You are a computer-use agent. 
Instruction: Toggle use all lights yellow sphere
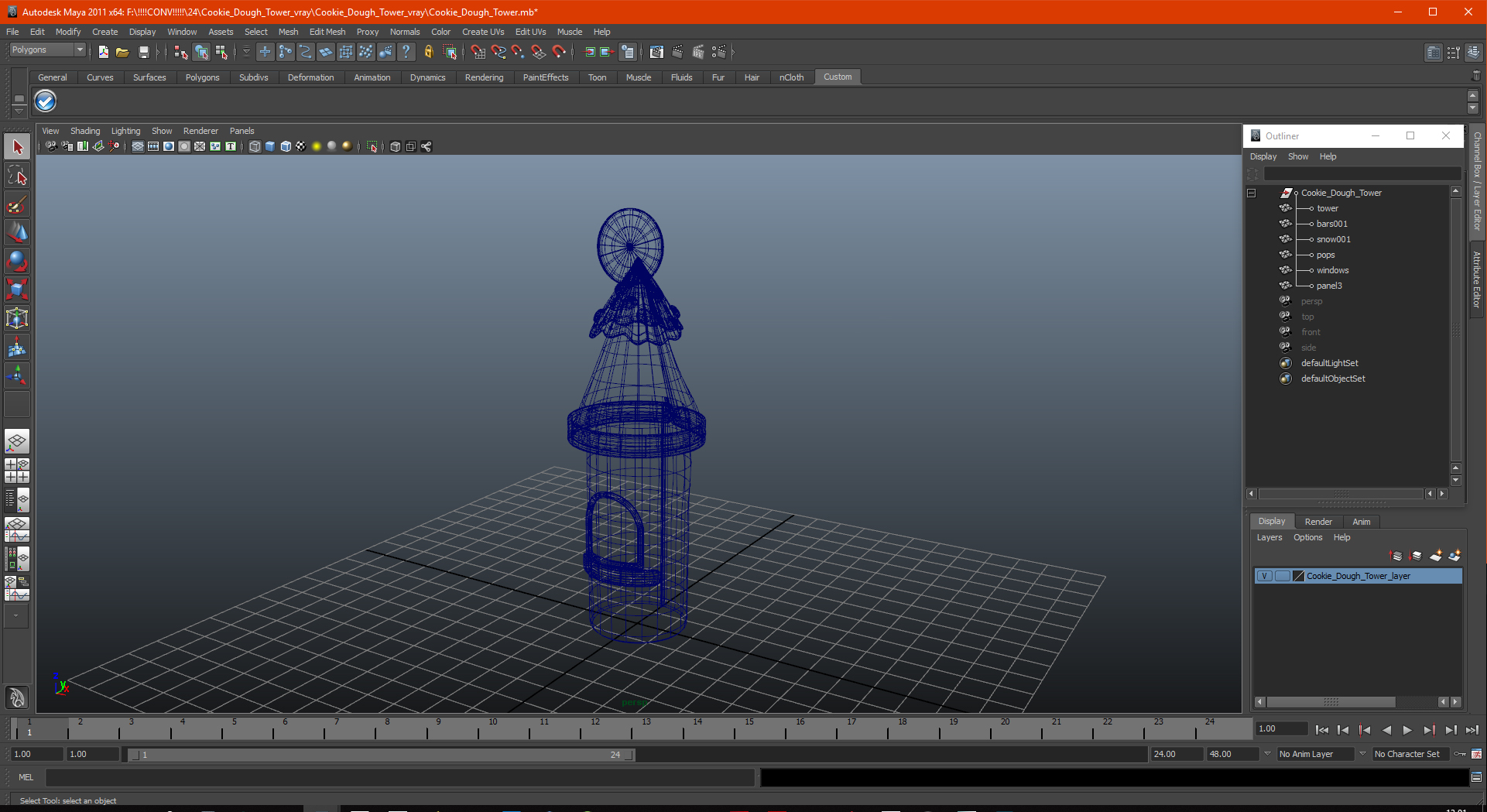(x=317, y=146)
